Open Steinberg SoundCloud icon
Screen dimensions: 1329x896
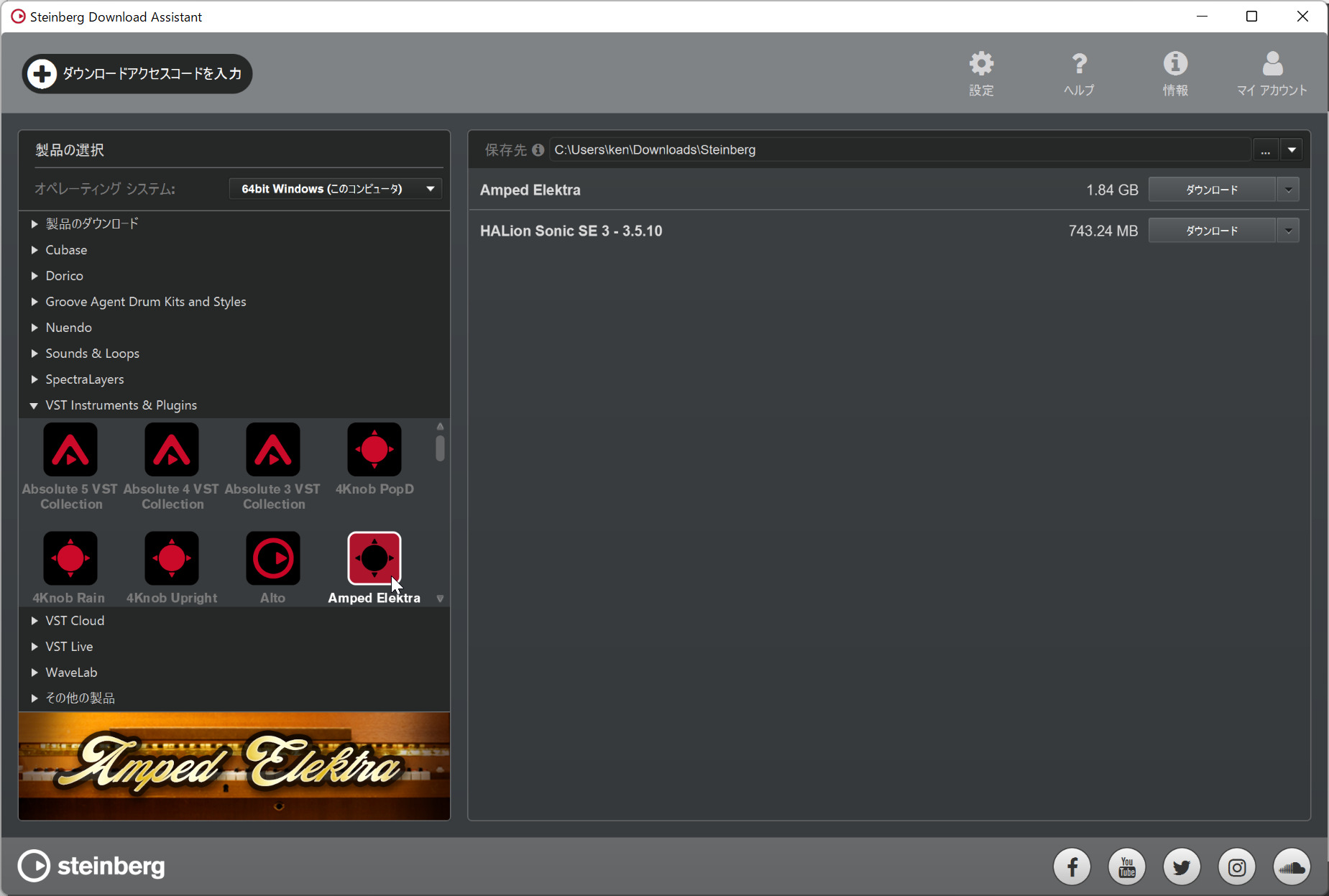pyautogui.click(x=1292, y=867)
